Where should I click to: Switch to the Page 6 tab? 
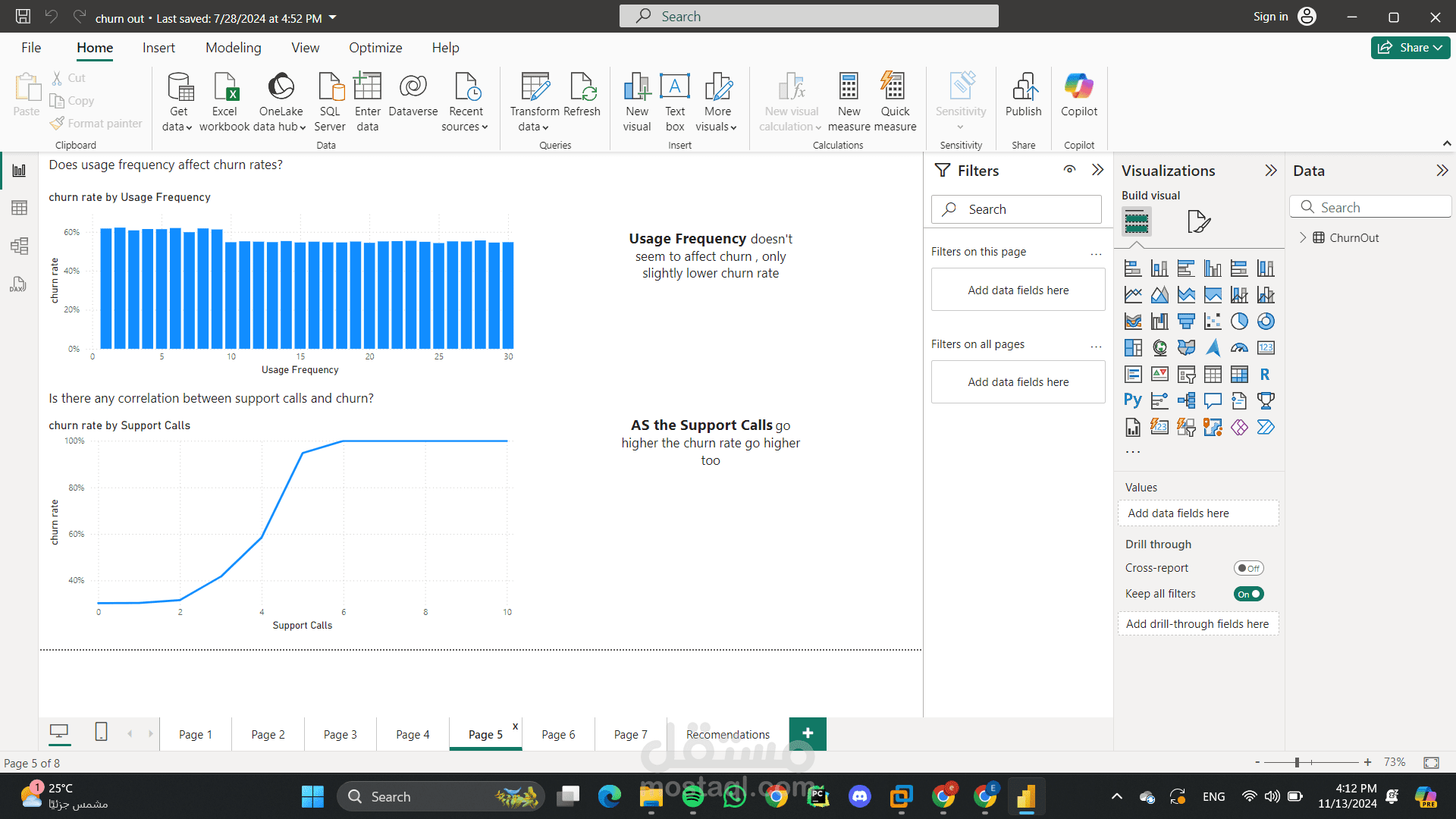558,734
